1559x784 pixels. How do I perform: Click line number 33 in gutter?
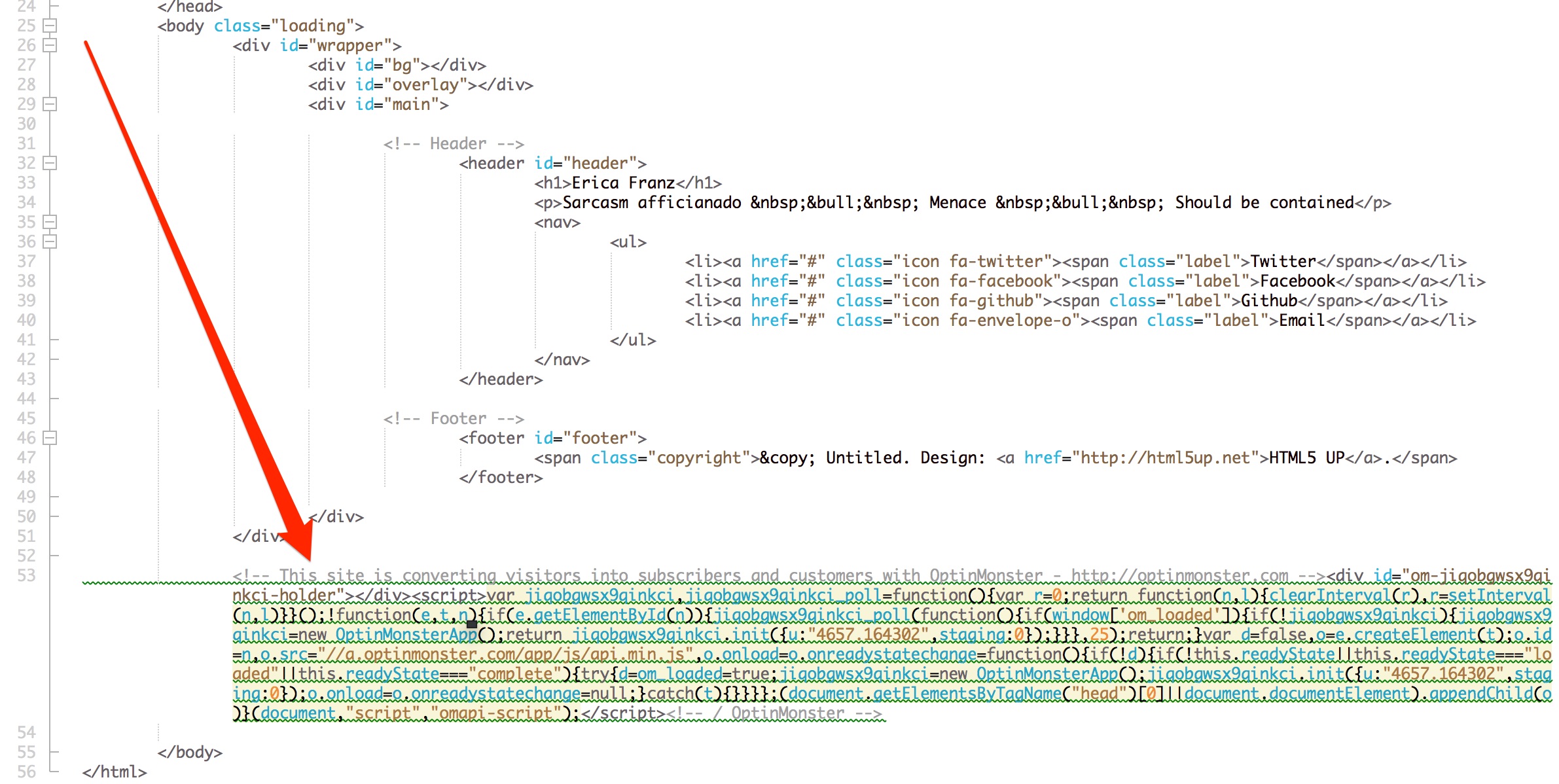[x=26, y=183]
